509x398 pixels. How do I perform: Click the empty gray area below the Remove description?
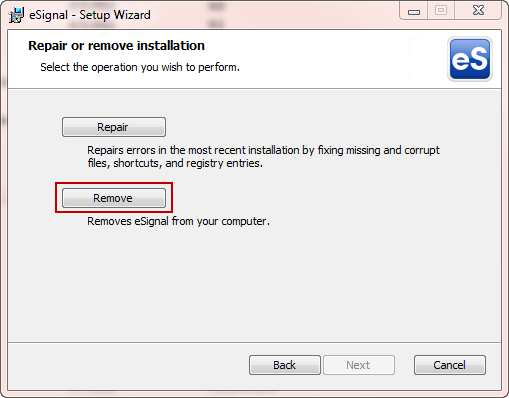[253, 283]
